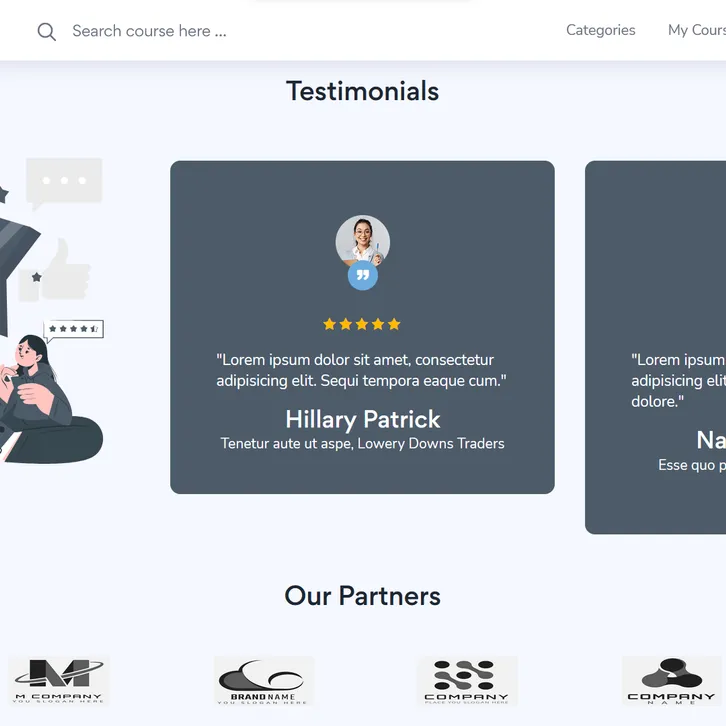Click the star rating speech bubble illustration

tap(73, 330)
